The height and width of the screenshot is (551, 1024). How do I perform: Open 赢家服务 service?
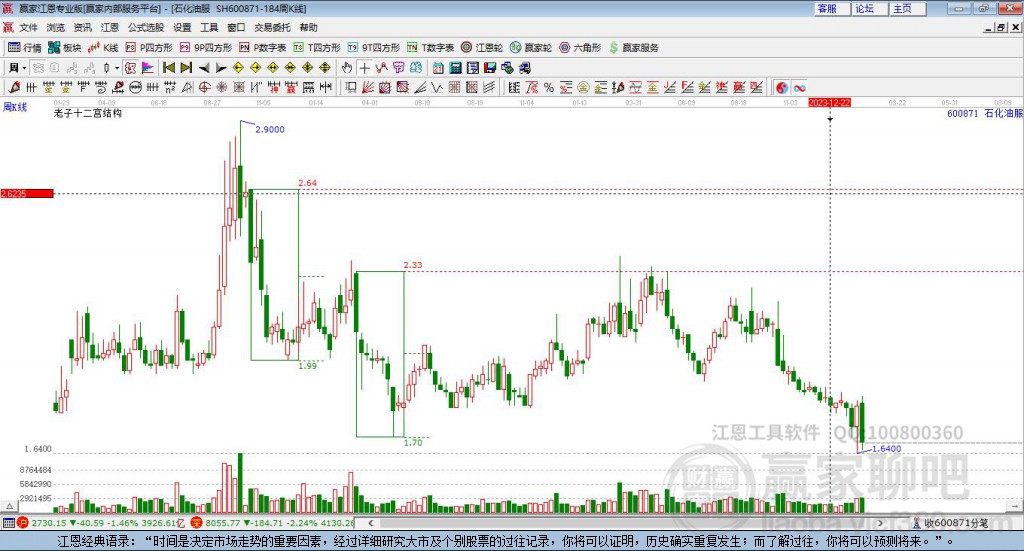point(634,48)
